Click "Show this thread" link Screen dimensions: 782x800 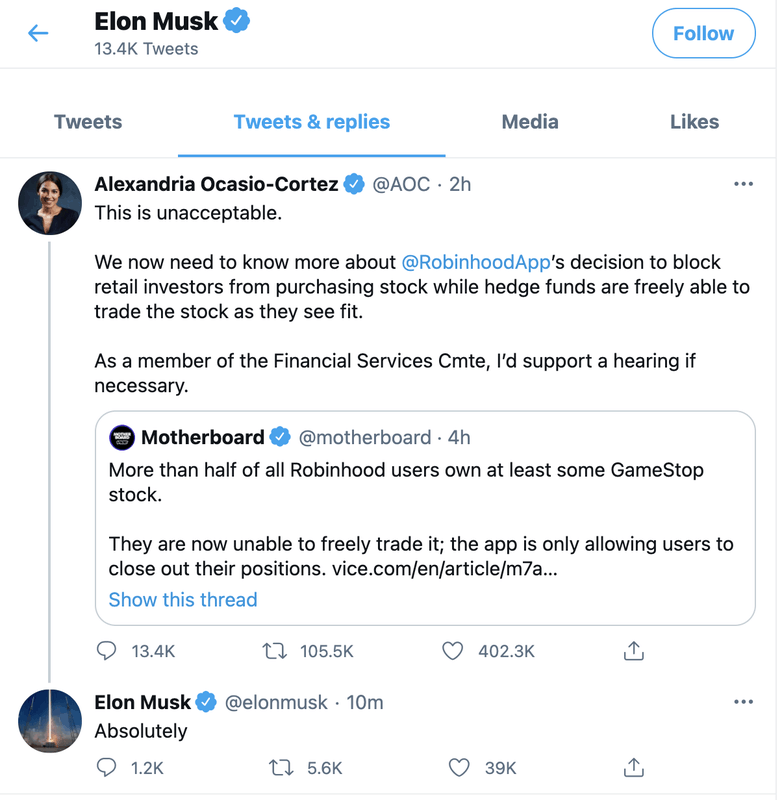click(x=183, y=600)
